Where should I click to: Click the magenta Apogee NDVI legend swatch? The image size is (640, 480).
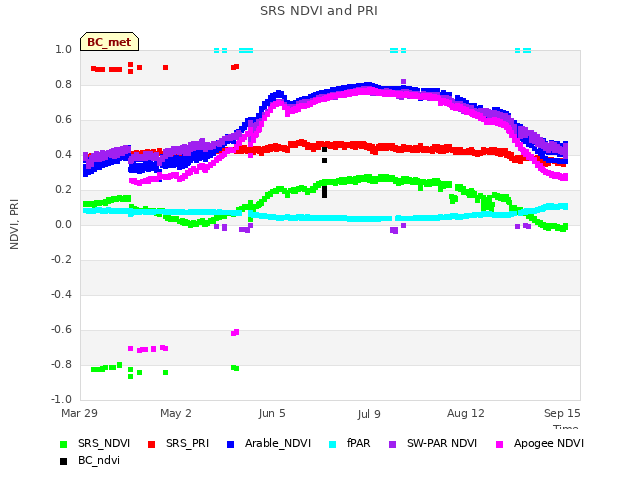pos(500,444)
